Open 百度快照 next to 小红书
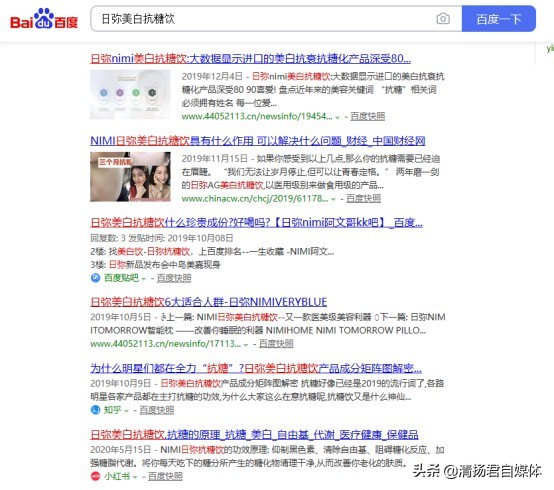This screenshot has width=554, height=490. [165, 476]
